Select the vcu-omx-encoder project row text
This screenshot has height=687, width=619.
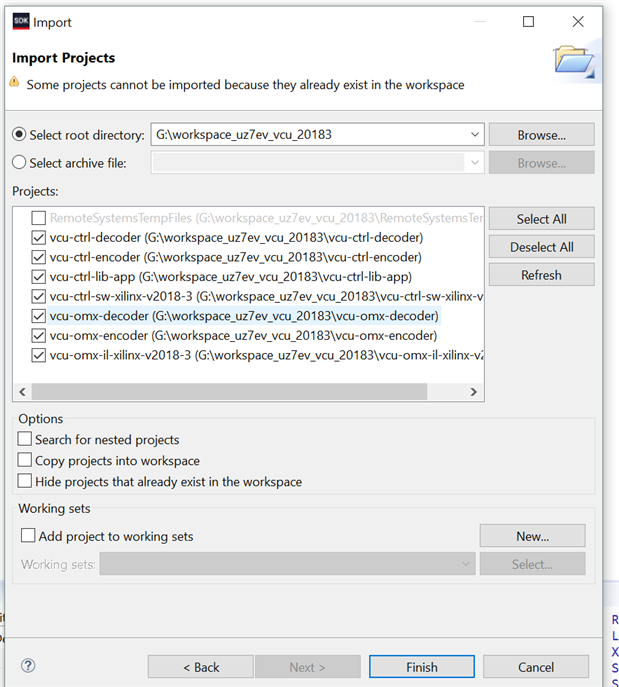point(244,336)
